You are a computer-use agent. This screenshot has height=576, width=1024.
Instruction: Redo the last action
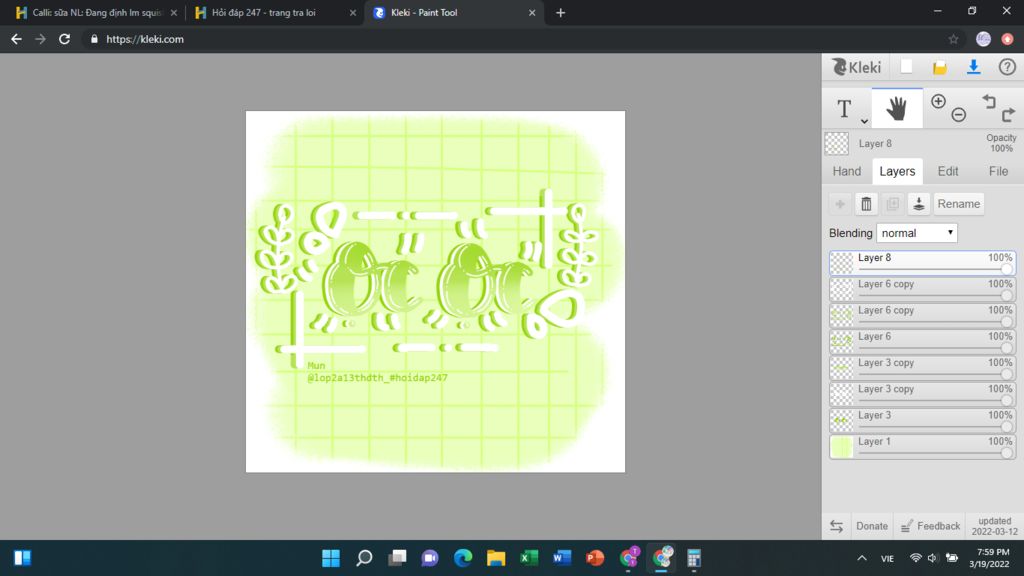[1008, 115]
